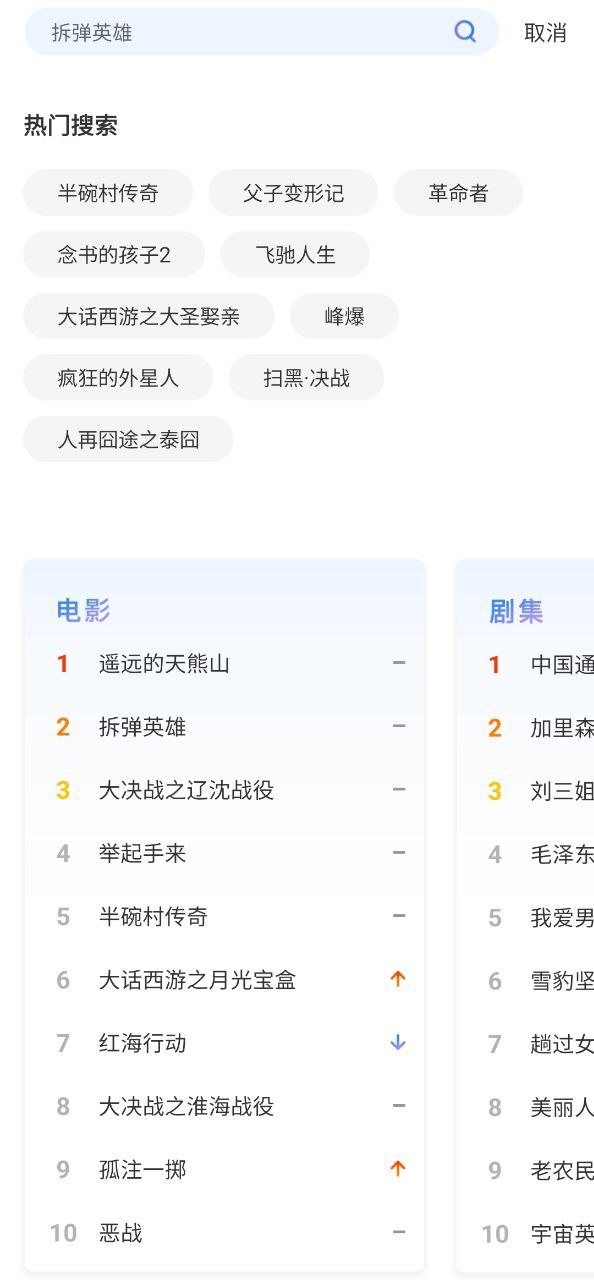Tap the rank 1 number in 电影 list

pyautogui.click(x=62, y=664)
